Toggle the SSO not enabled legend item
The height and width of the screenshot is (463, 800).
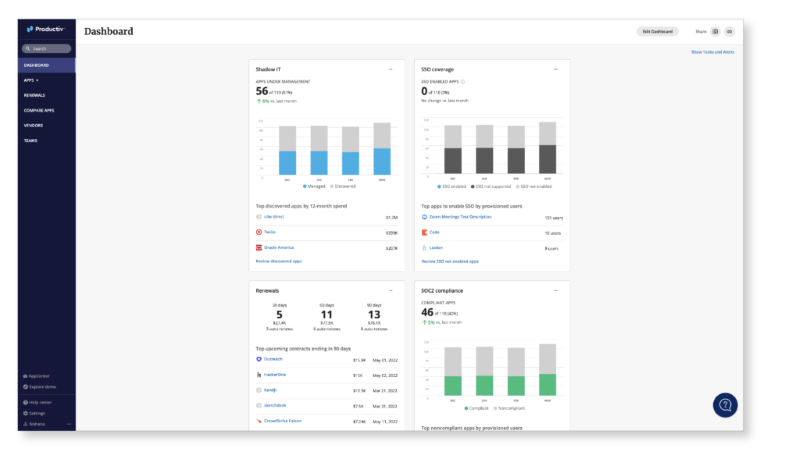(534, 187)
